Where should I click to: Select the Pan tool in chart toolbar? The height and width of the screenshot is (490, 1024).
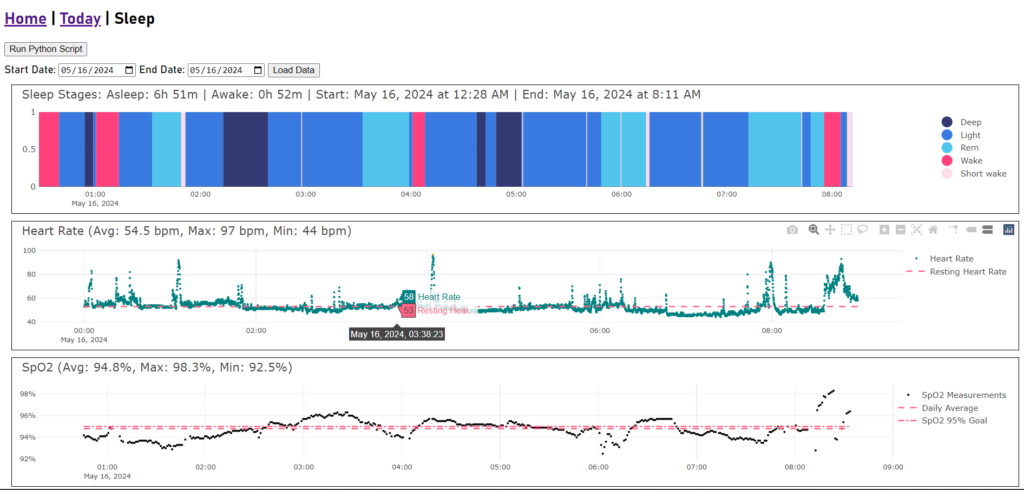click(x=830, y=230)
